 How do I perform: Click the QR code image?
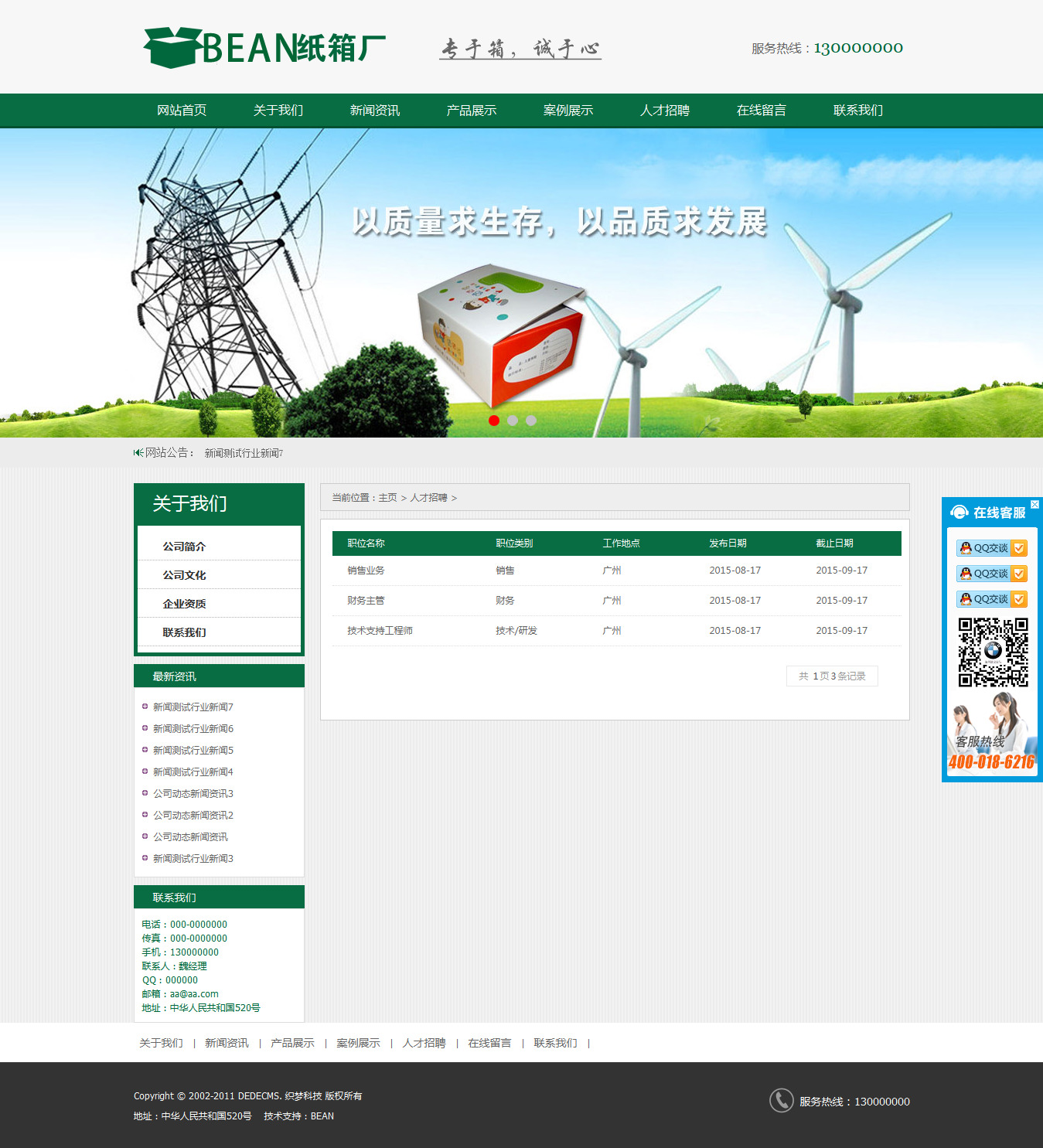[x=993, y=652]
